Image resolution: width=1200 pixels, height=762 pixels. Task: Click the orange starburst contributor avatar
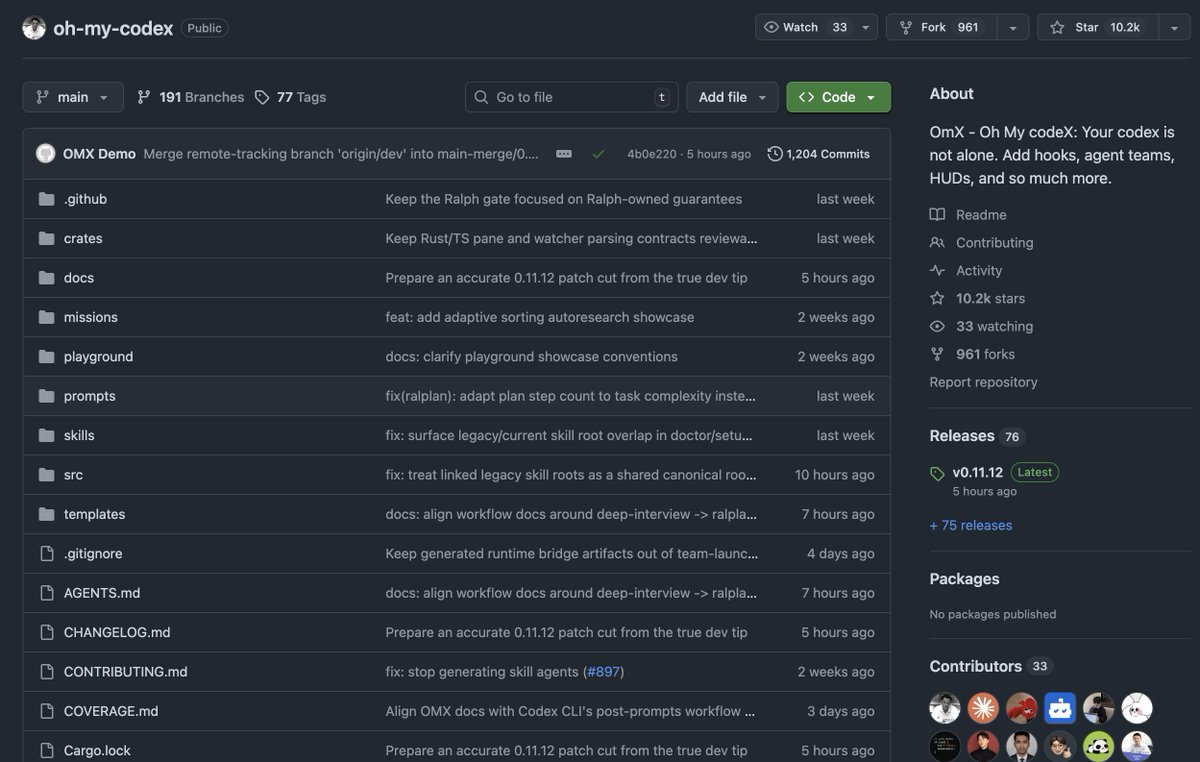click(x=984, y=708)
